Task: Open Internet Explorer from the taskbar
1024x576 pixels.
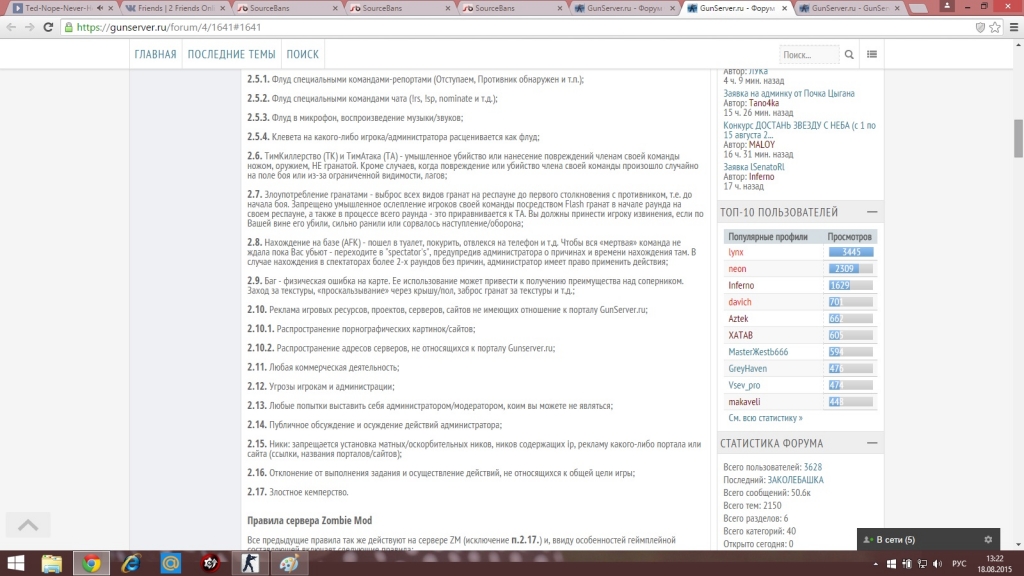Action: pos(130,563)
